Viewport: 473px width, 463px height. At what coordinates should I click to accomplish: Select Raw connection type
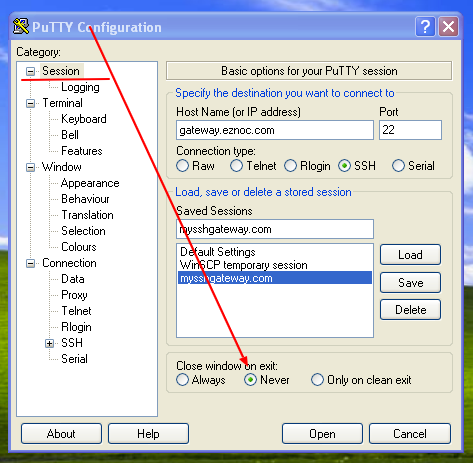point(182,166)
